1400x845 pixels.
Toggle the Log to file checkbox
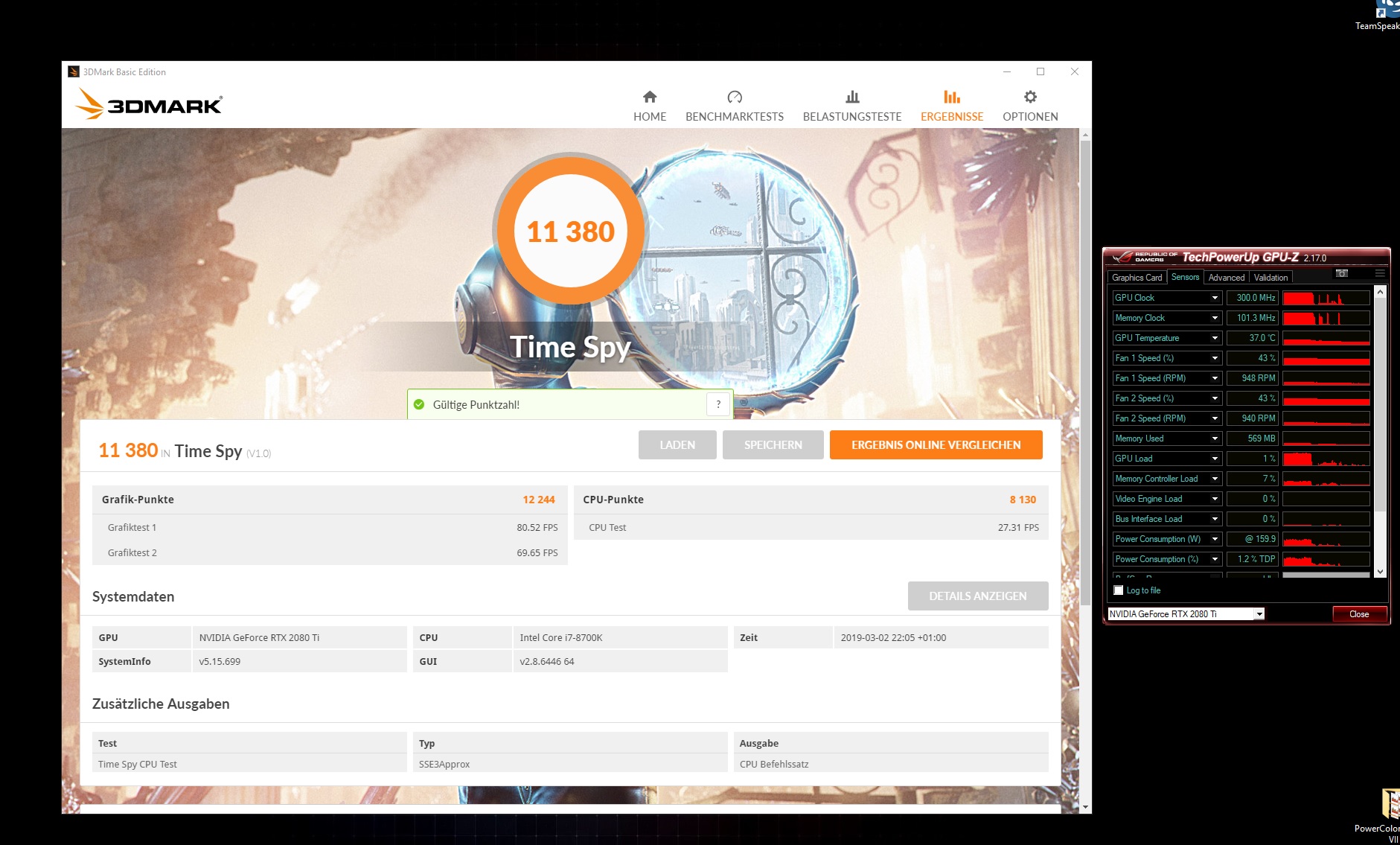(1118, 590)
